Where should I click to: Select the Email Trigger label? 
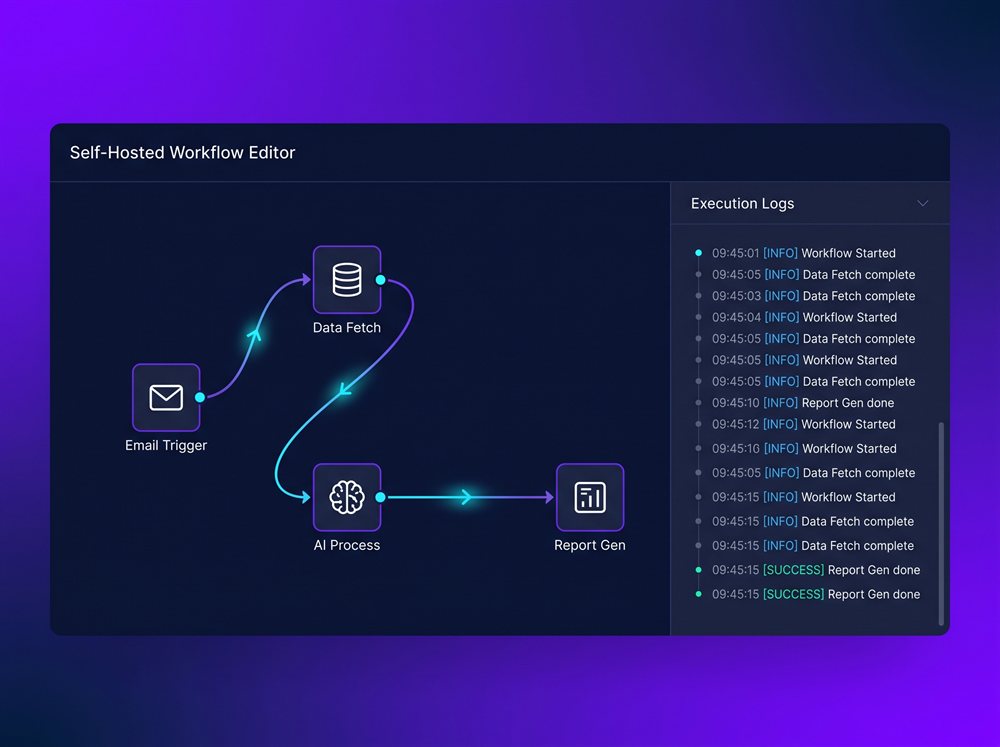pos(166,445)
